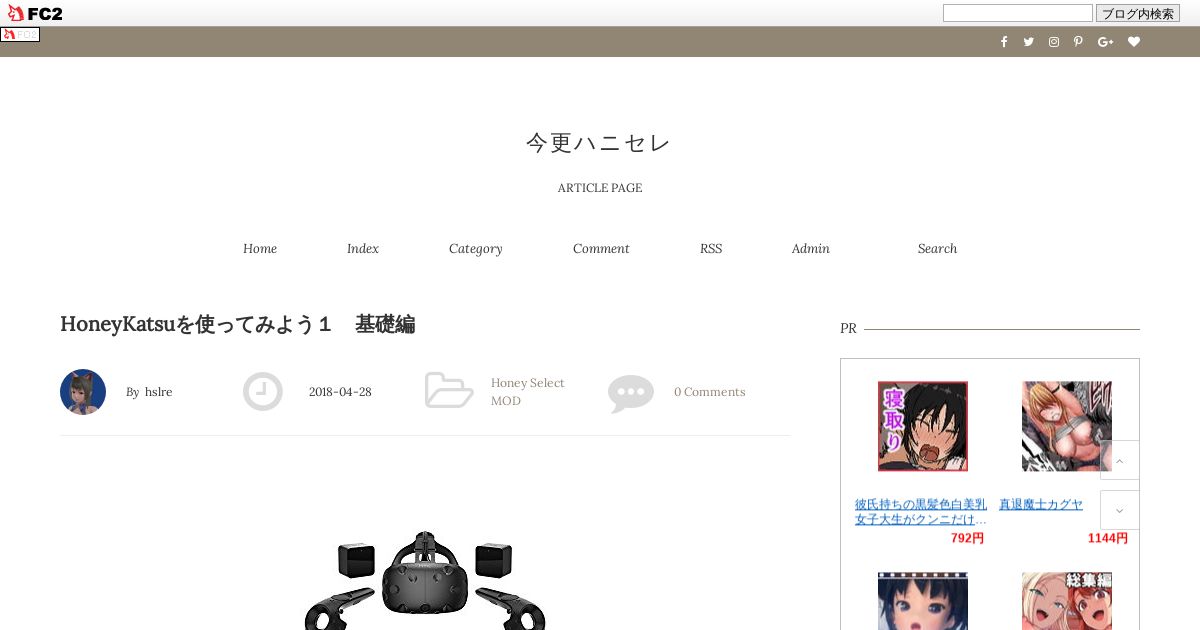The image size is (1200, 630).
Task: Open the 今更ハニセレ blog title
Action: 599,143
